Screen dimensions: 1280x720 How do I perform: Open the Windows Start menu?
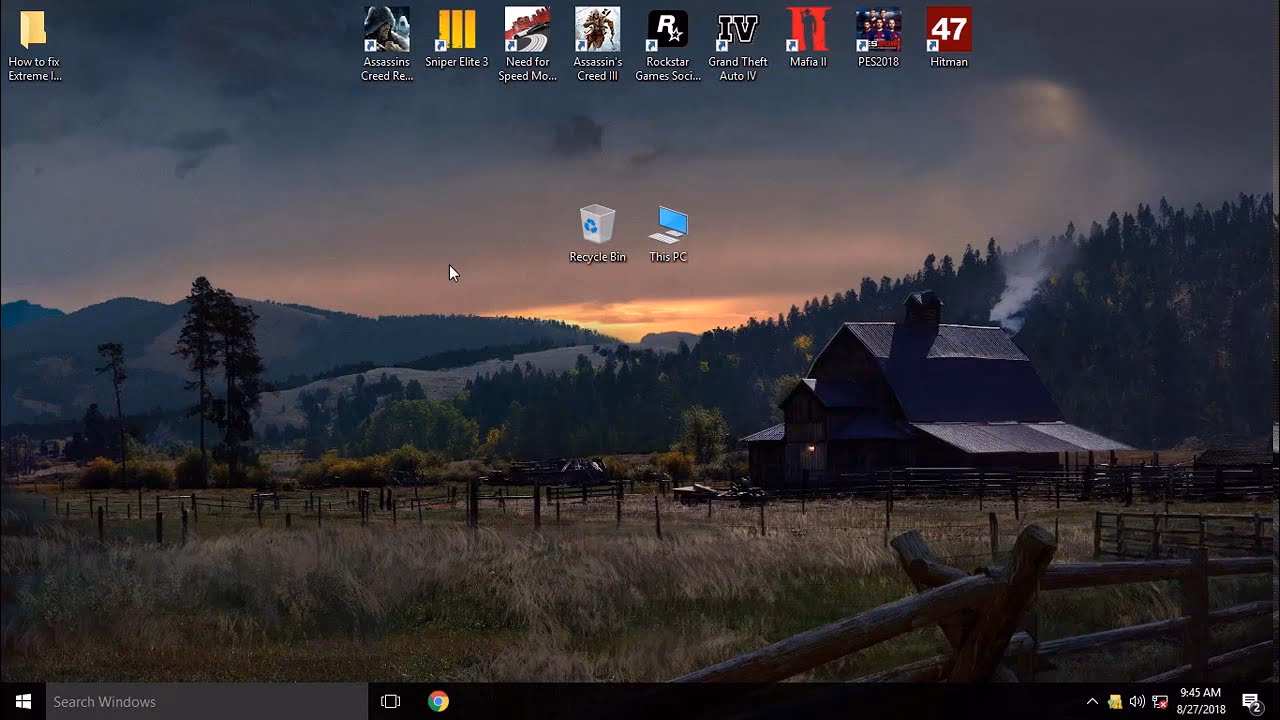[24, 701]
